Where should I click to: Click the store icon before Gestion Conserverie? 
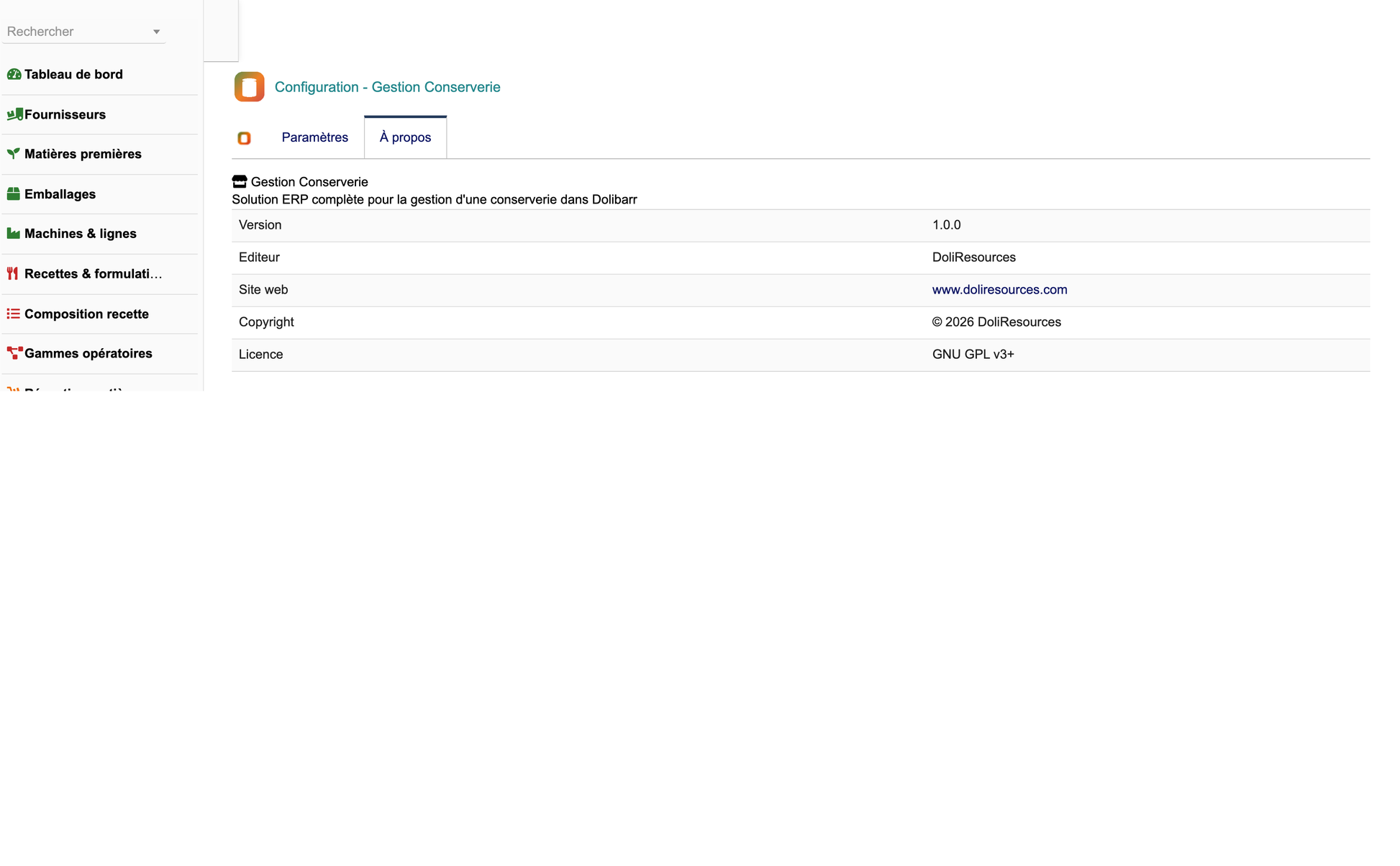click(x=240, y=182)
